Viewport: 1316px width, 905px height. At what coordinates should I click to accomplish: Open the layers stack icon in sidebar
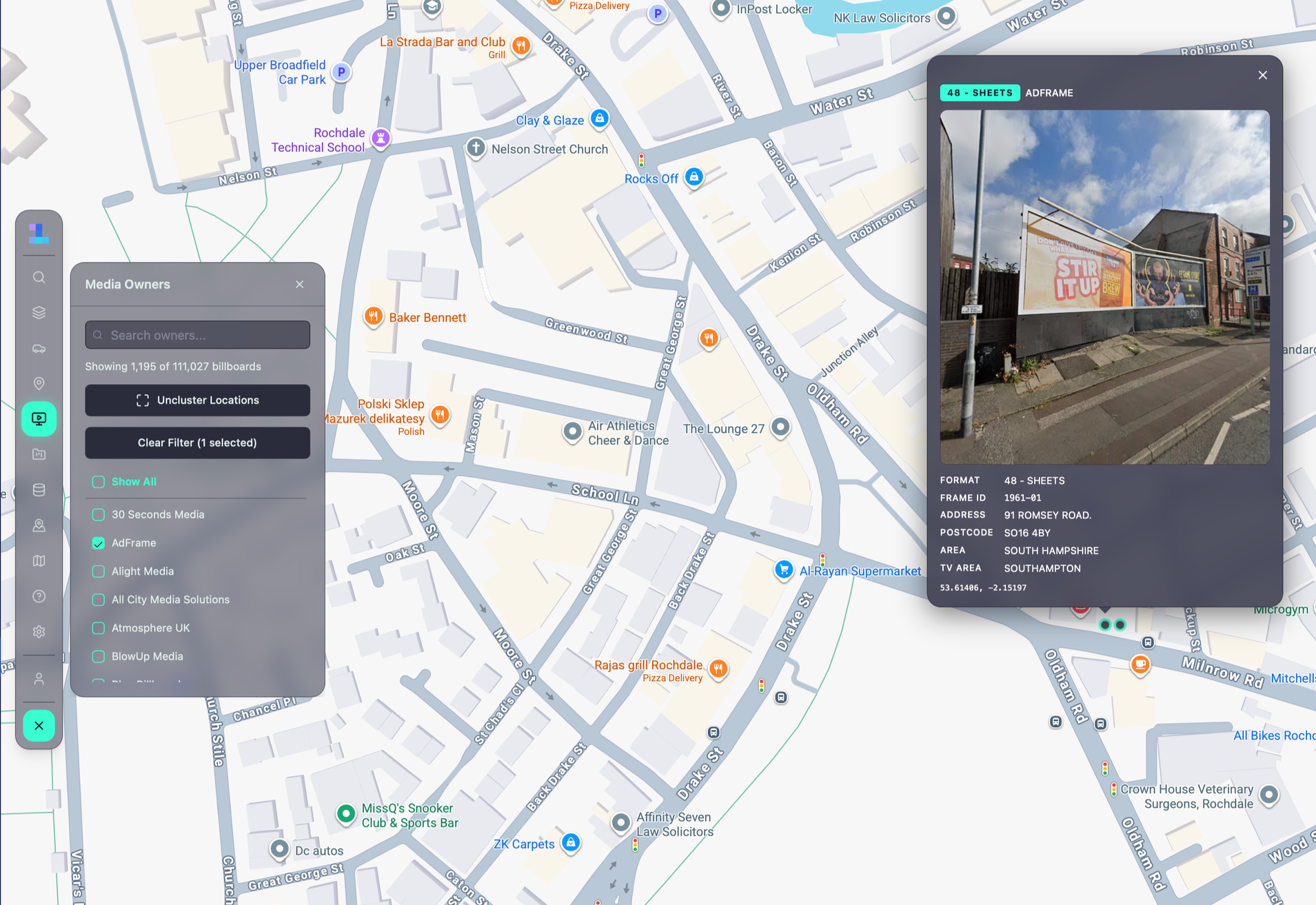(x=39, y=312)
